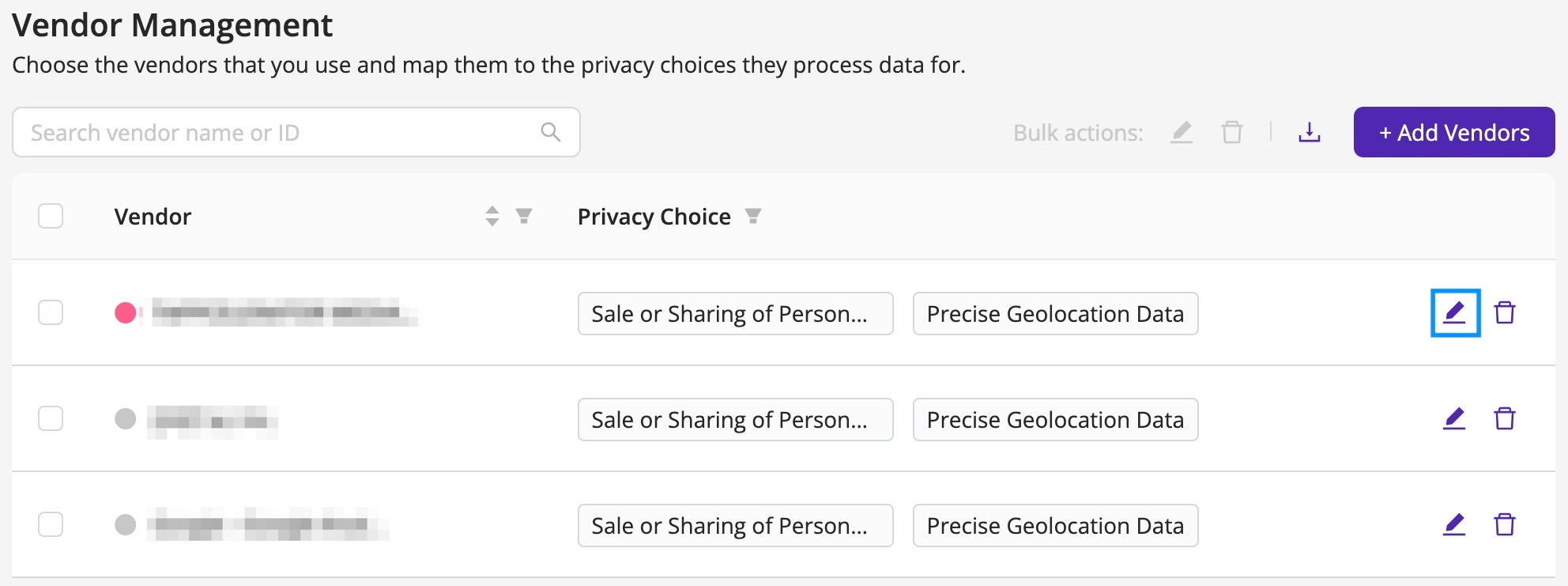Click the search magnifier icon
1568x586 pixels.
tap(549, 132)
